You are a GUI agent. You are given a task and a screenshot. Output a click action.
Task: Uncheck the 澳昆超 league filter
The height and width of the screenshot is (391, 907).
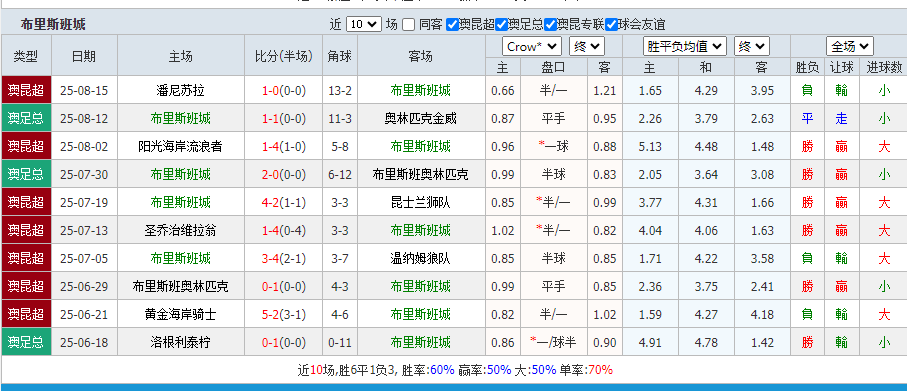point(452,24)
